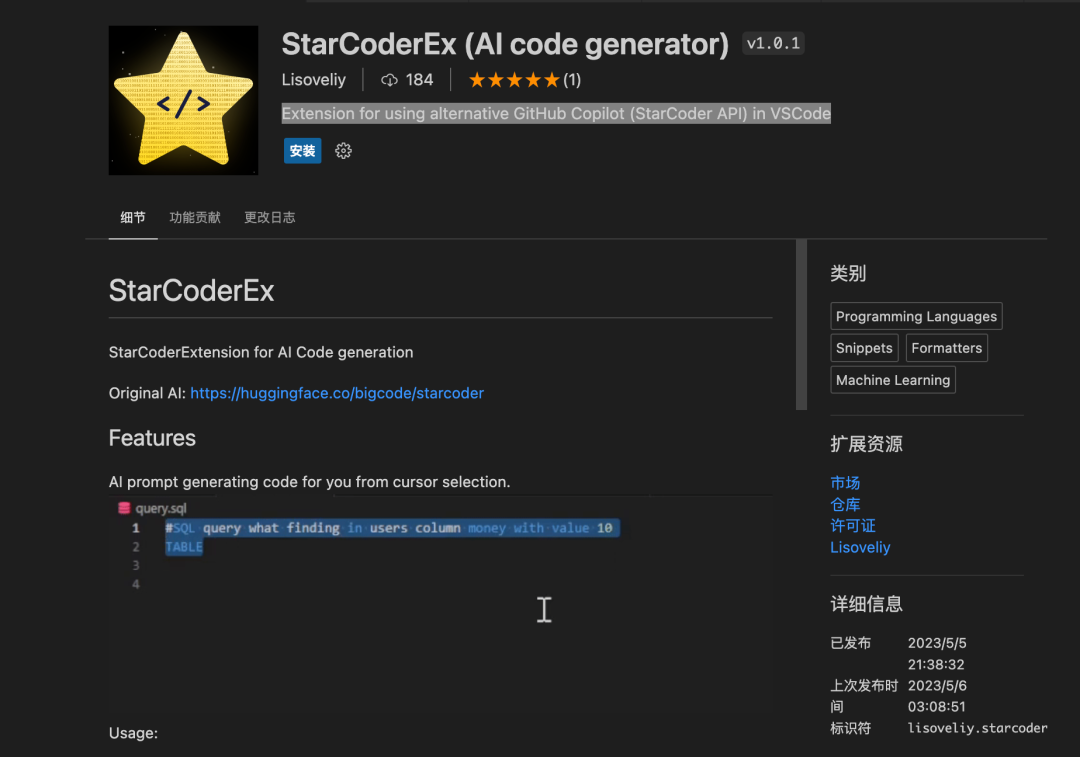Click the 标识符 label
Screen dimensions: 1080x757
click(x=851, y=728)
